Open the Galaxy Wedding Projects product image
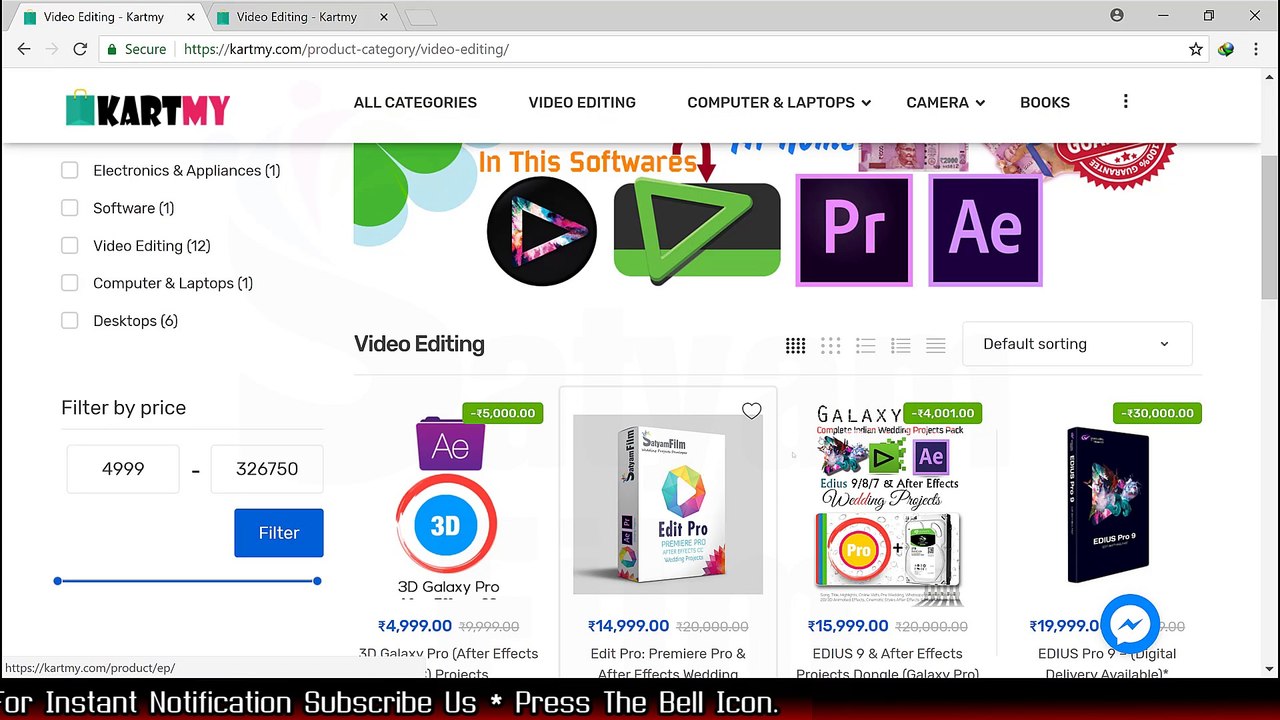This screenshot has height=720, width=1280. tap(888, 505)
